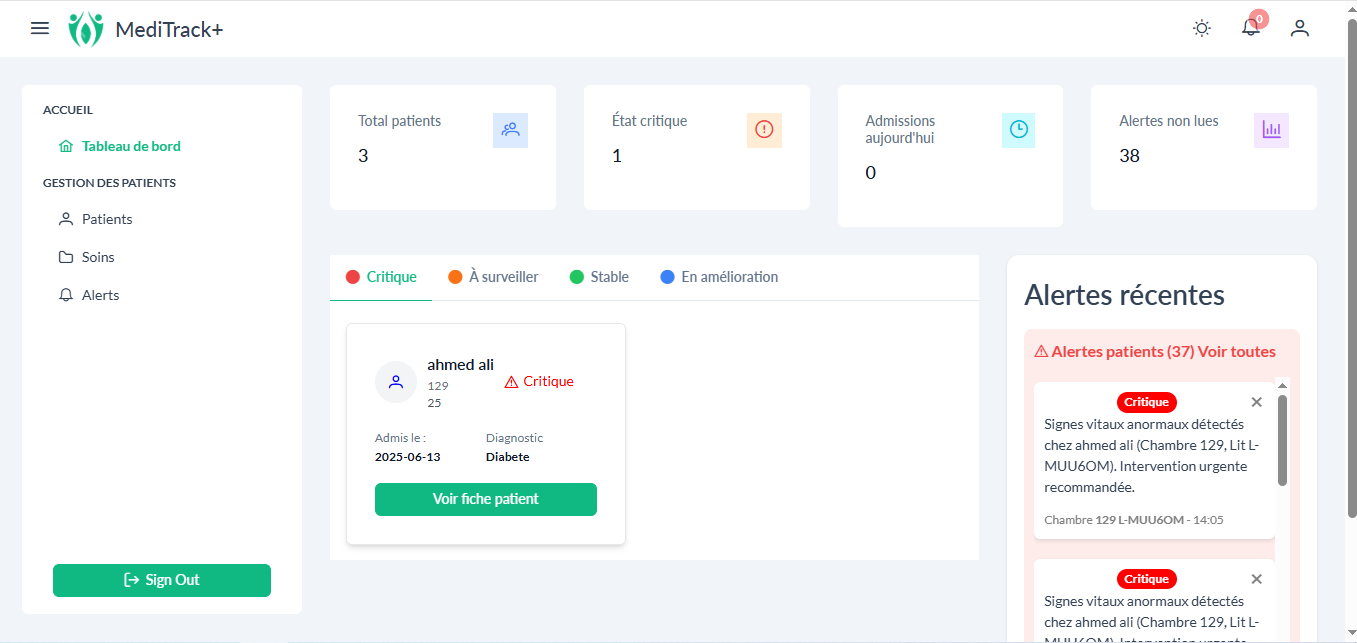This screenshot has height=643, width=1357.
Task: Click the page vertical scrollbar
Action: tap(1352, 270)
